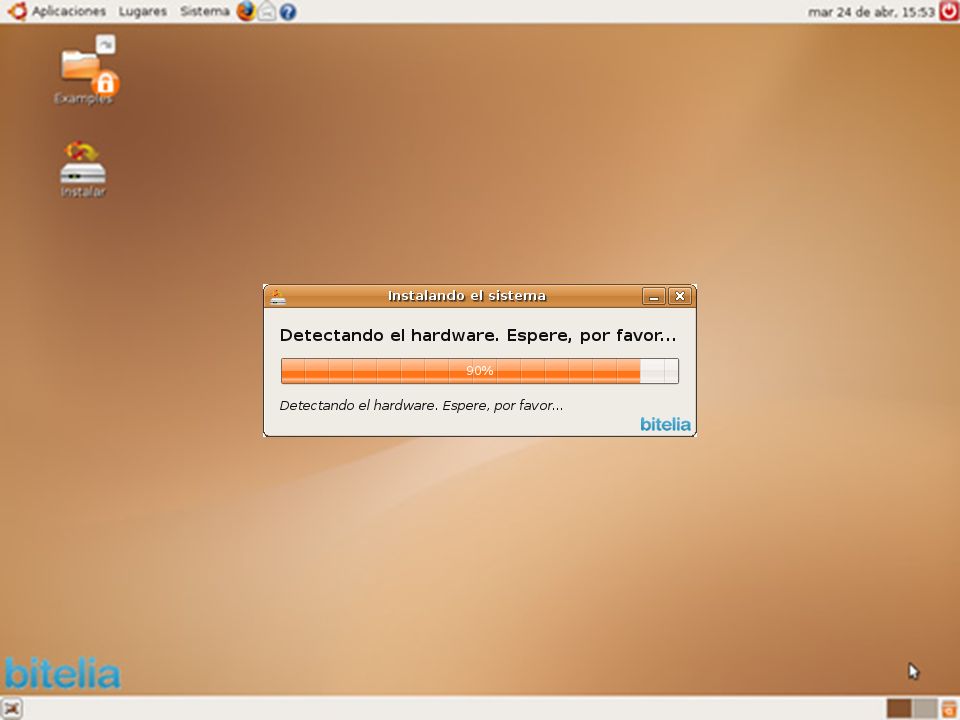Open the Evolution mail launcher icon
This screenshot has height=720, width=960.
click(267, 12)
